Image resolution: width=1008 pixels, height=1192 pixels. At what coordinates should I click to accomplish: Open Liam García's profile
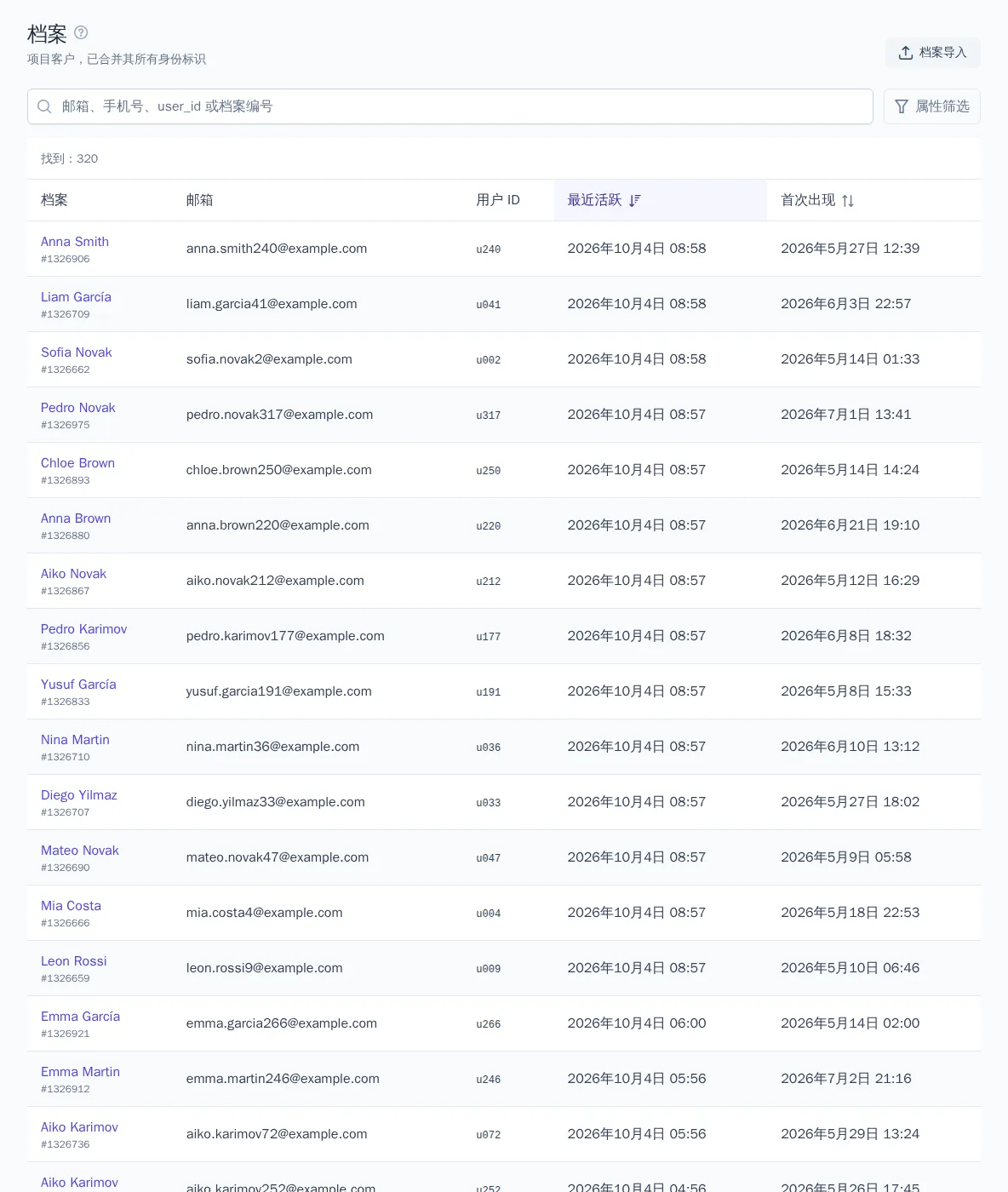tap(76, 297)
